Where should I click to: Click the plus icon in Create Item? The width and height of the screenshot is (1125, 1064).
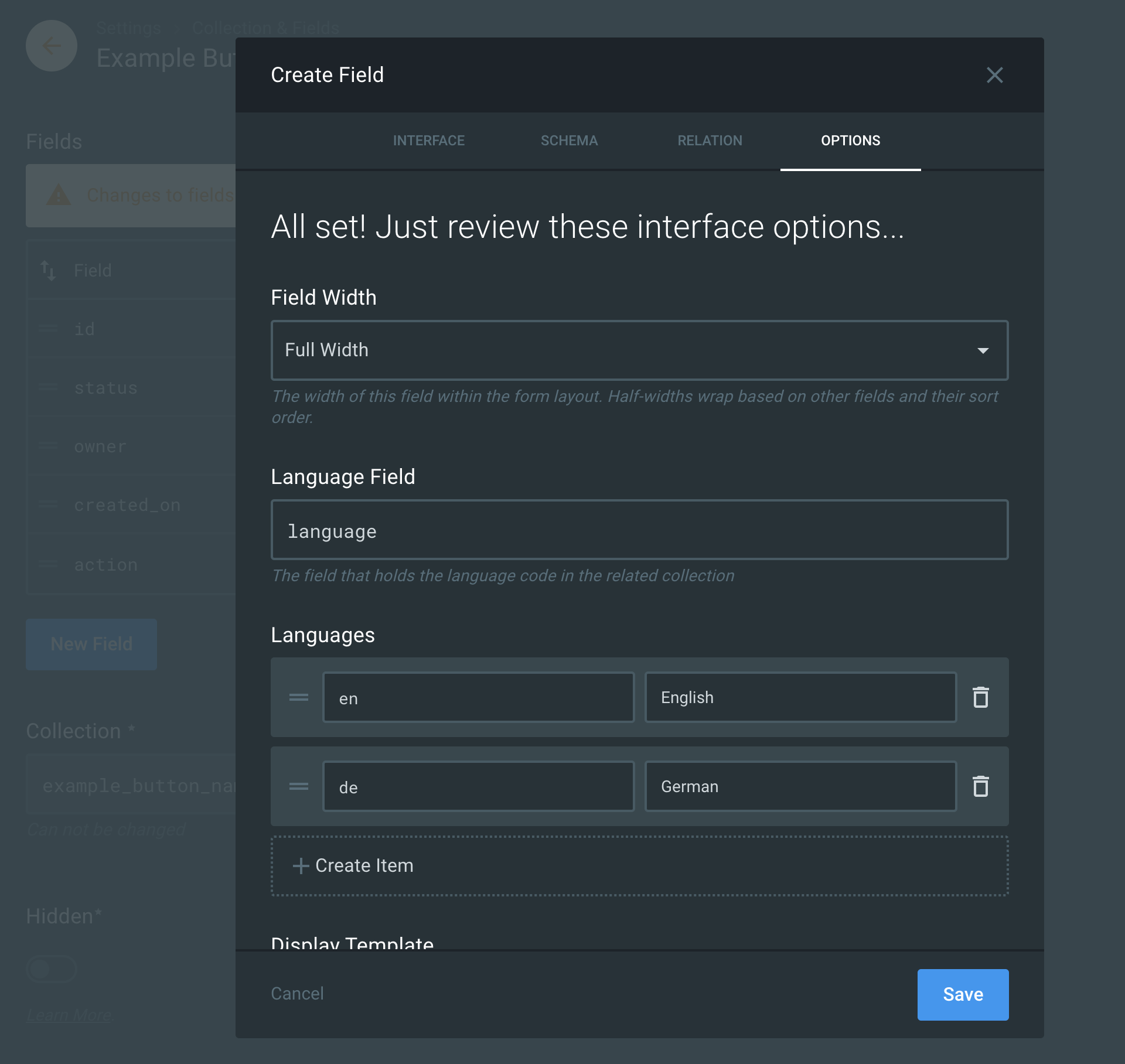301,866
